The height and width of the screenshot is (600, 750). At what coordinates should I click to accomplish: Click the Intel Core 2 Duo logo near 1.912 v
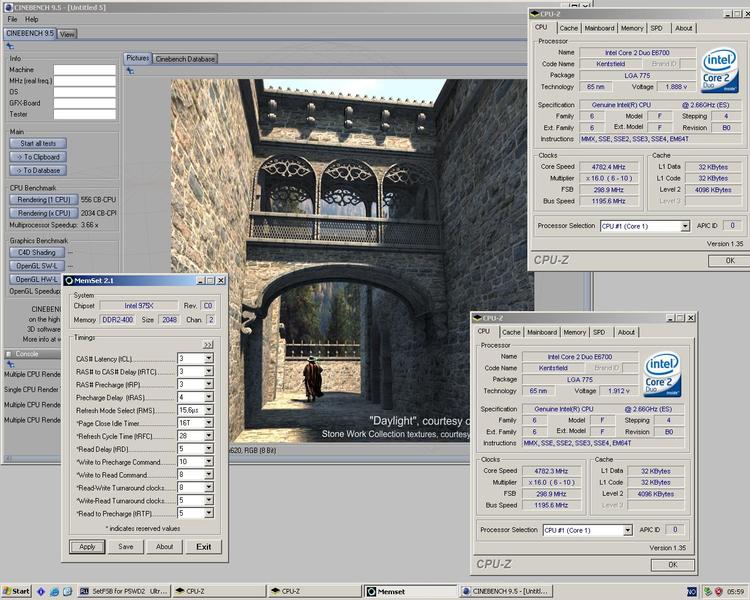(x=662, y=375)
